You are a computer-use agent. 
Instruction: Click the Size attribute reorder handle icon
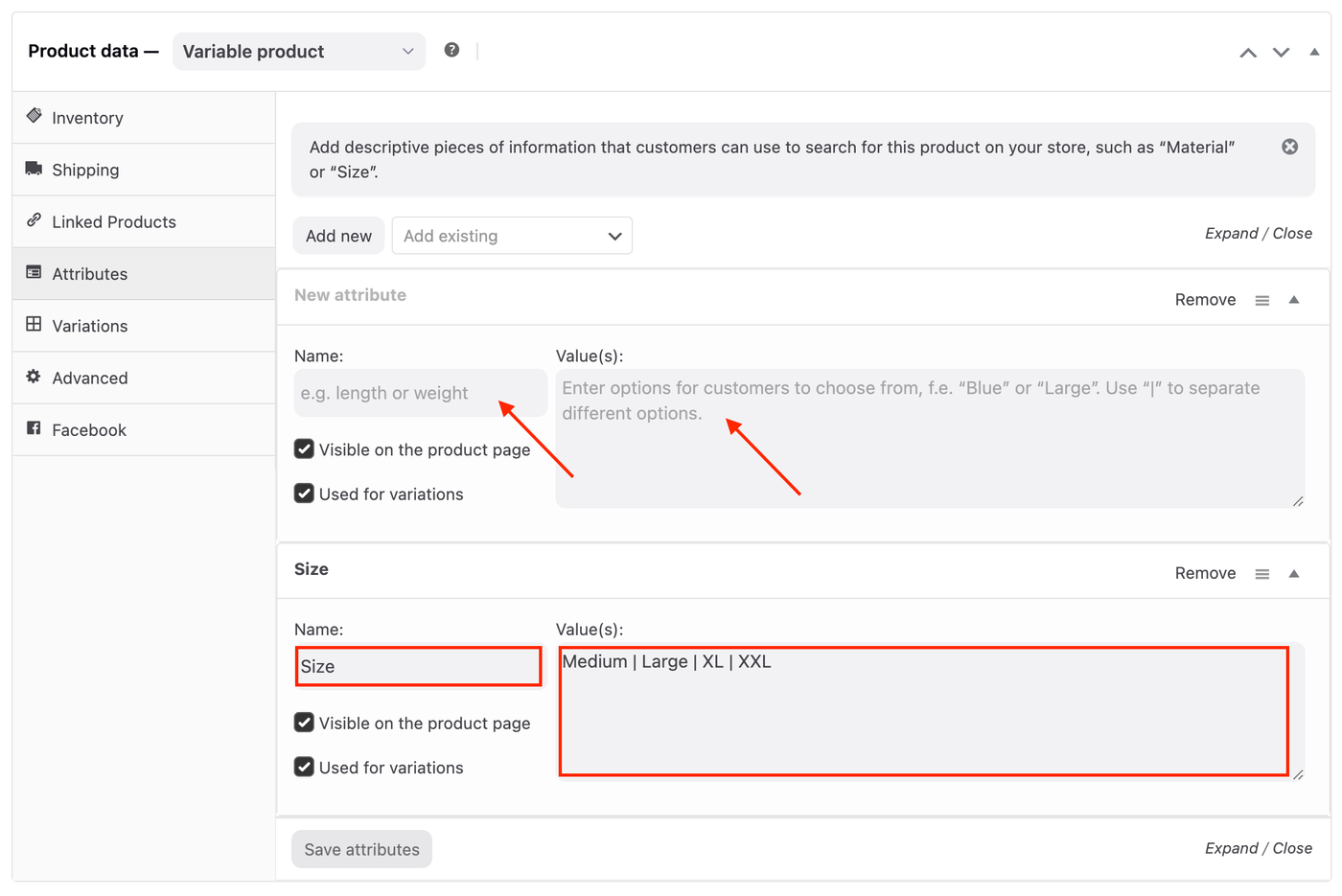point(1262,574)
